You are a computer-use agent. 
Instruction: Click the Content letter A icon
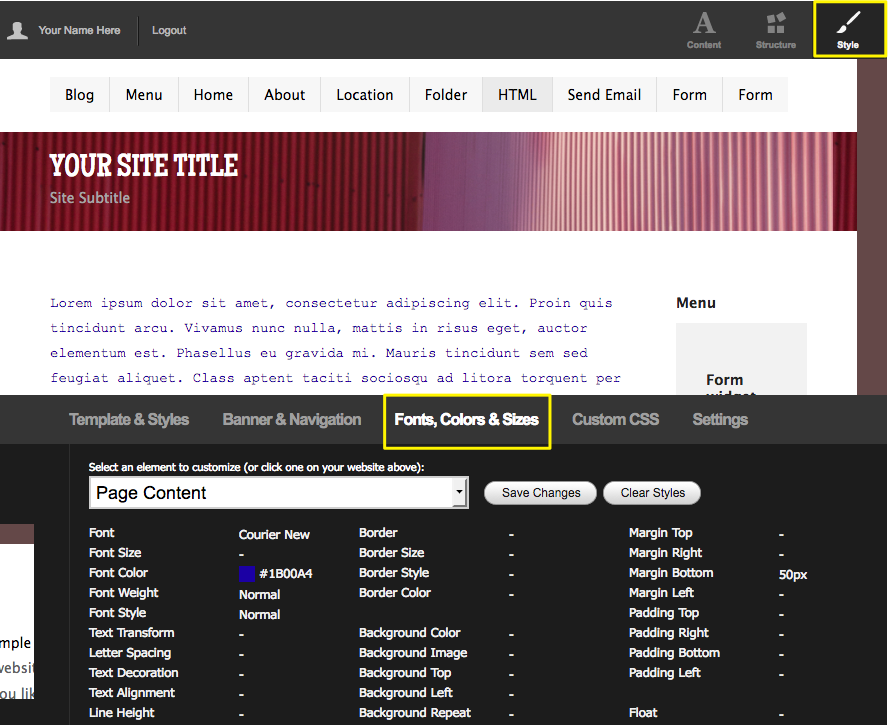pos(704,23)
